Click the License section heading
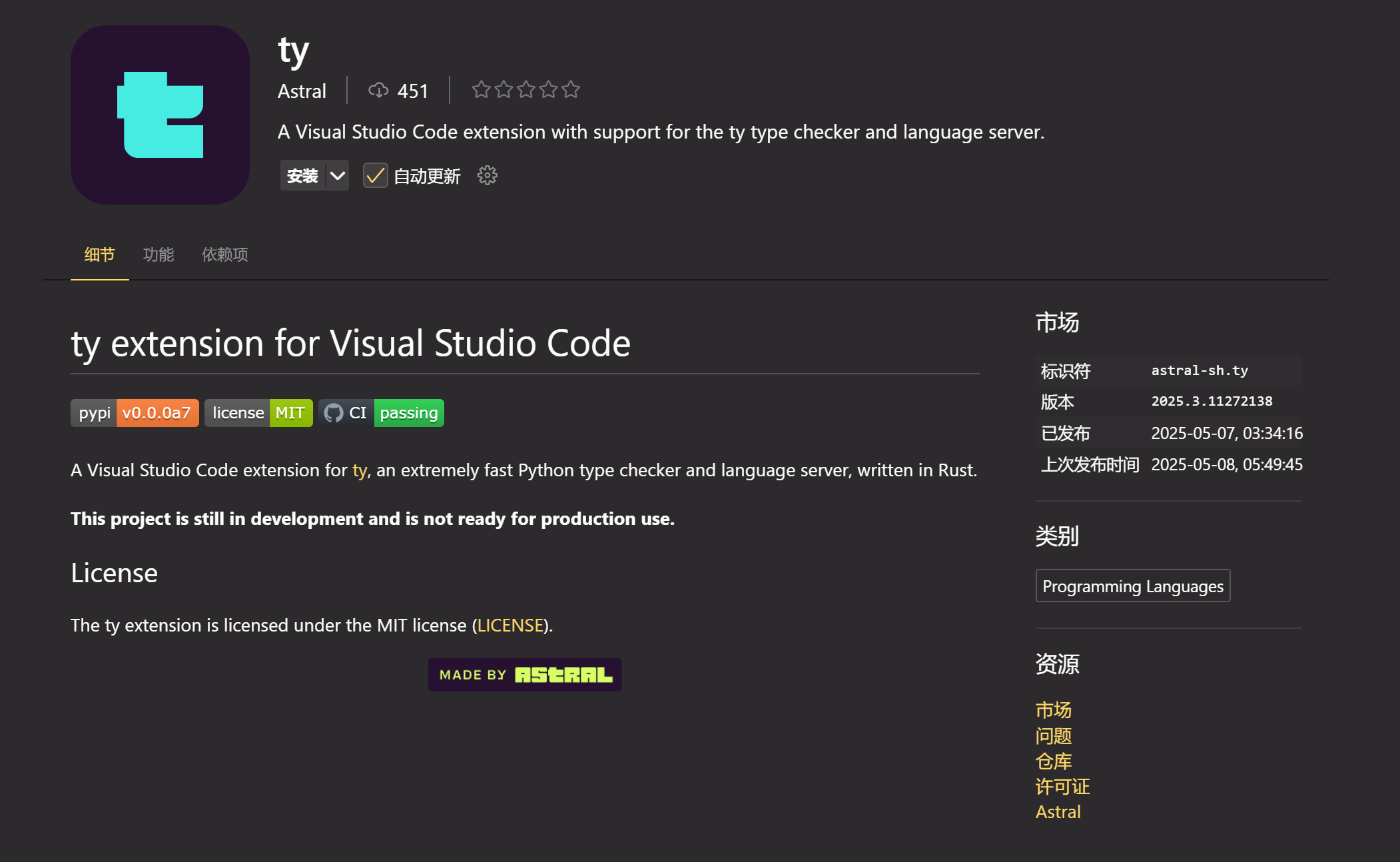The height and width of the screenshot is (862, 1400). click(115, 574)
